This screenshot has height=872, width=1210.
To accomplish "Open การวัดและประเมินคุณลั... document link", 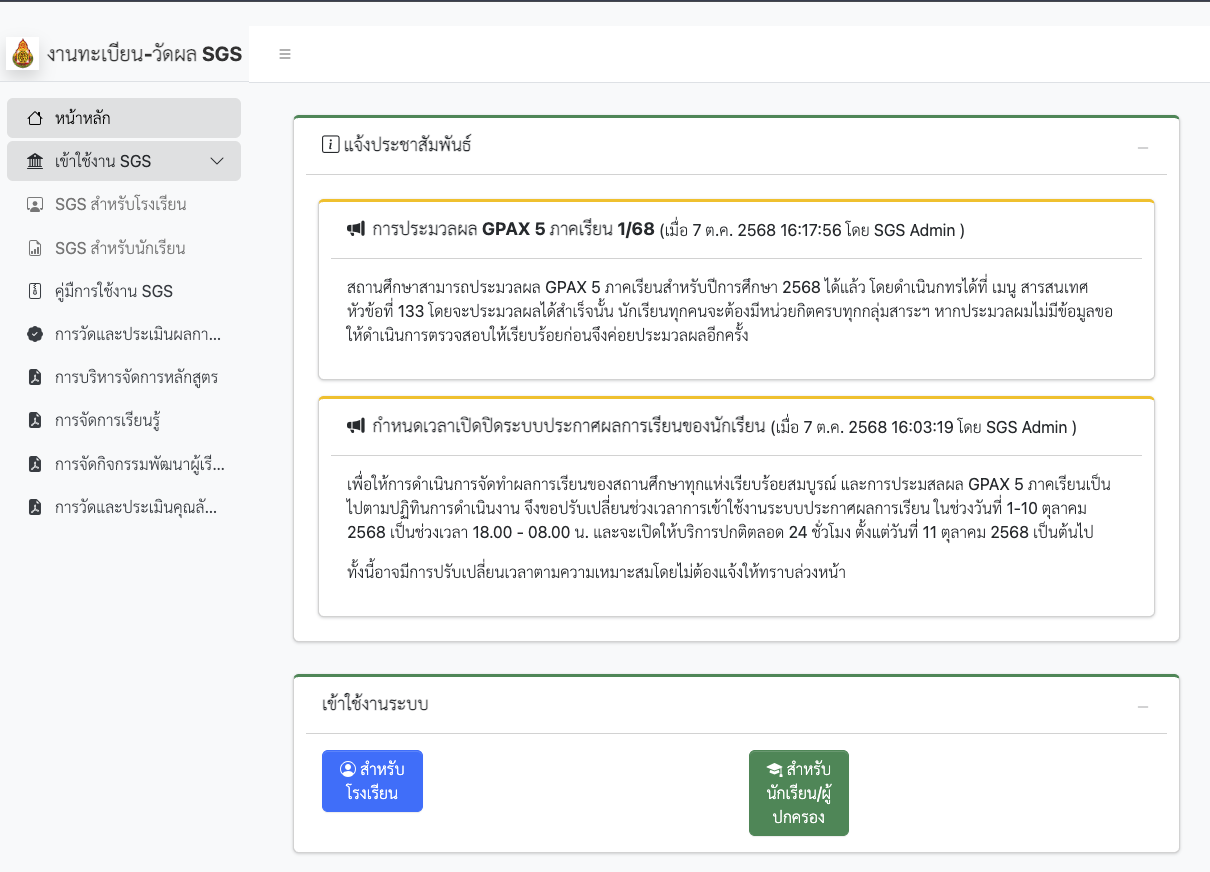I will pos(124,507).
